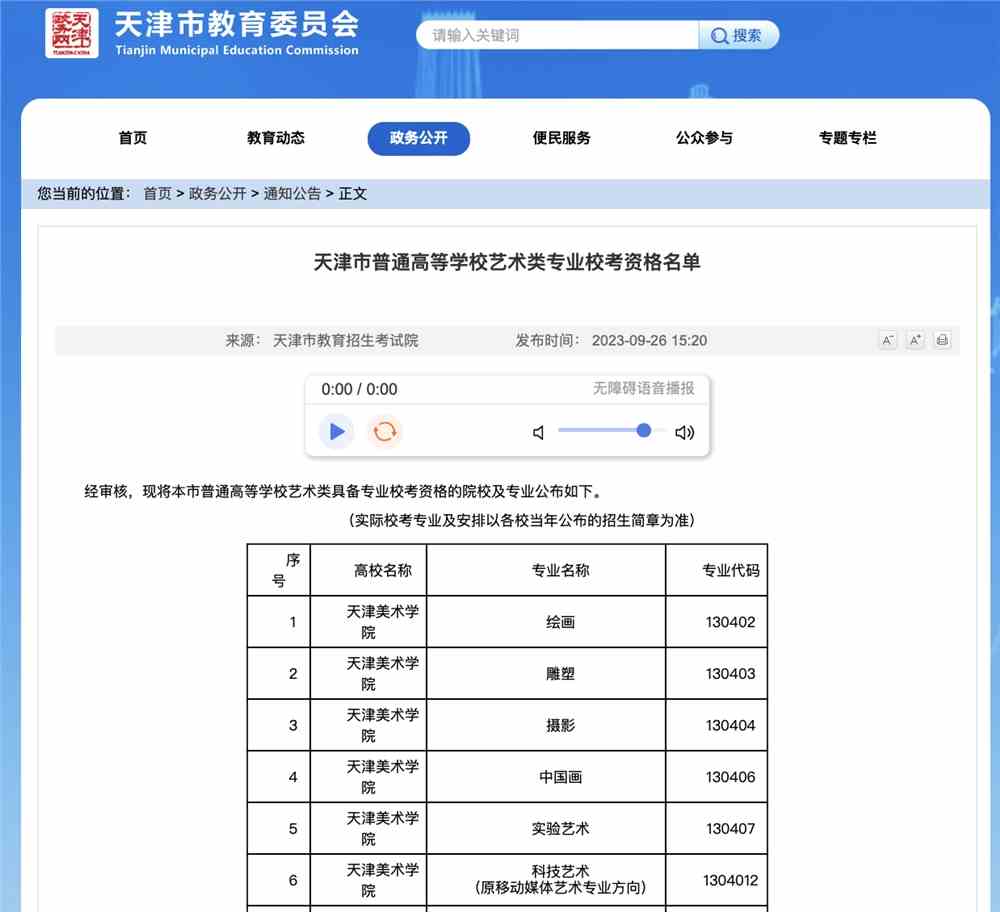This screenshot has height=912, width=1000.
Task: Open the 教育动态 navigation tab
Action: [x=276, y=138]
